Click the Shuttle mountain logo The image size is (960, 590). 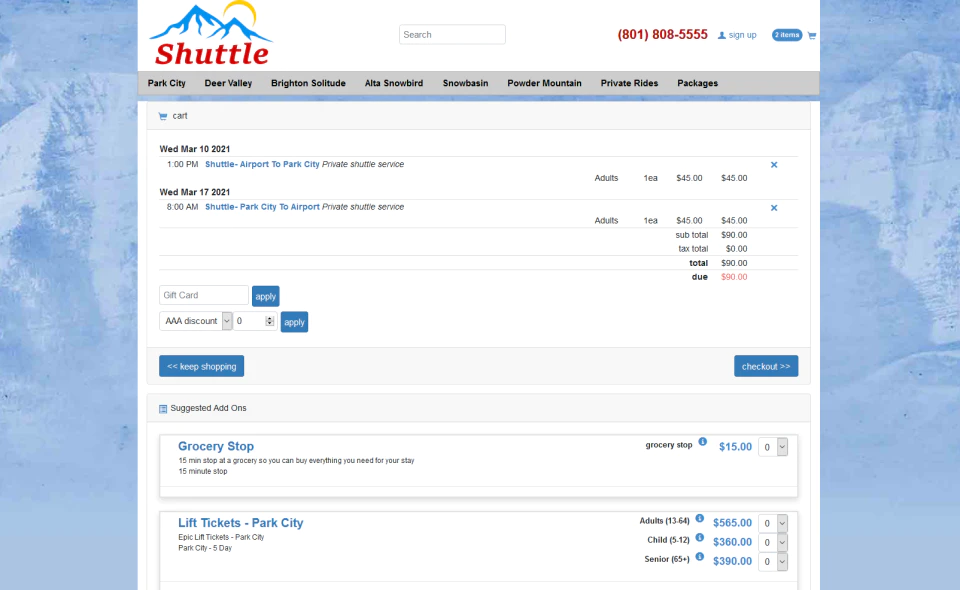211,34
